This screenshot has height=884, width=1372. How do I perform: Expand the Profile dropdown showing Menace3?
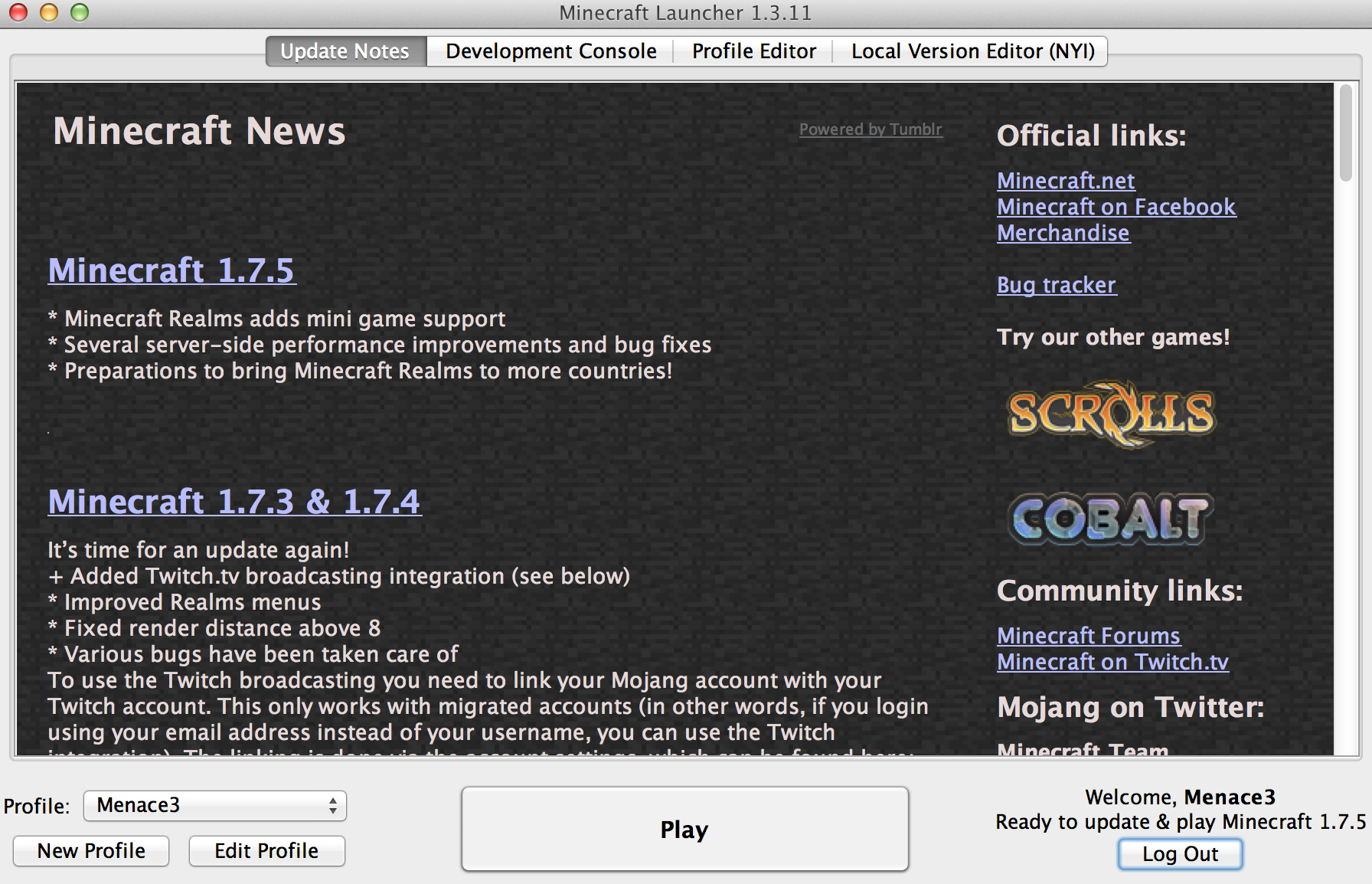[x=215, y=806]
